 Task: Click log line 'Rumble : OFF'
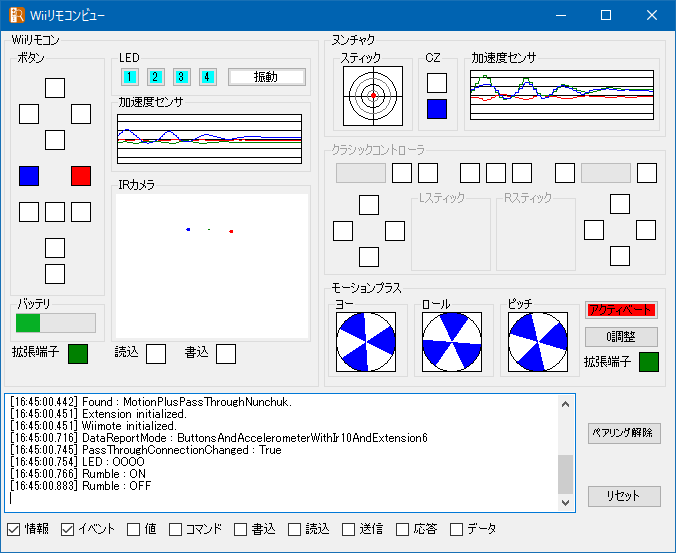coord(80,486)
